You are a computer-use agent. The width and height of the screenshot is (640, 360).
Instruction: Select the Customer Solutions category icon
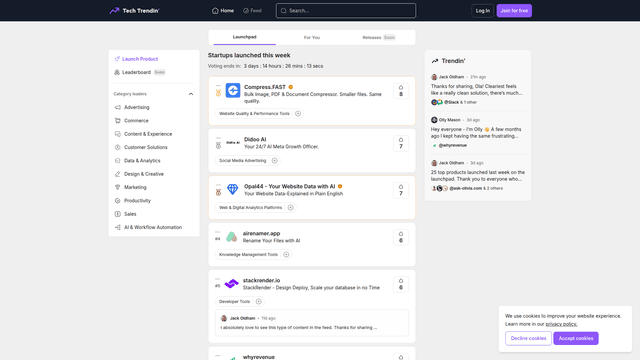[118, 147]
